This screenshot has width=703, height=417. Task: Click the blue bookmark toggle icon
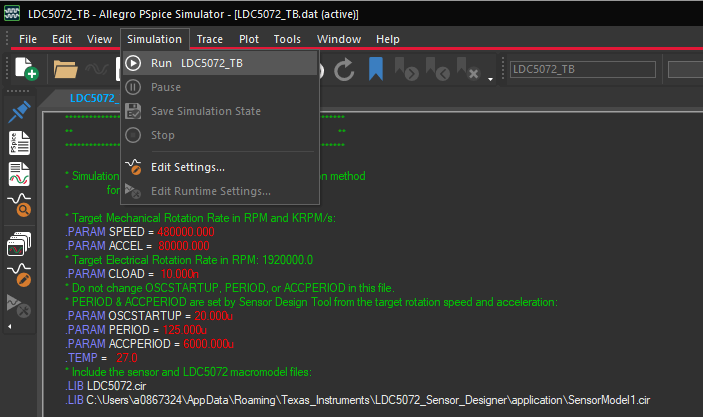pos(375,69)
